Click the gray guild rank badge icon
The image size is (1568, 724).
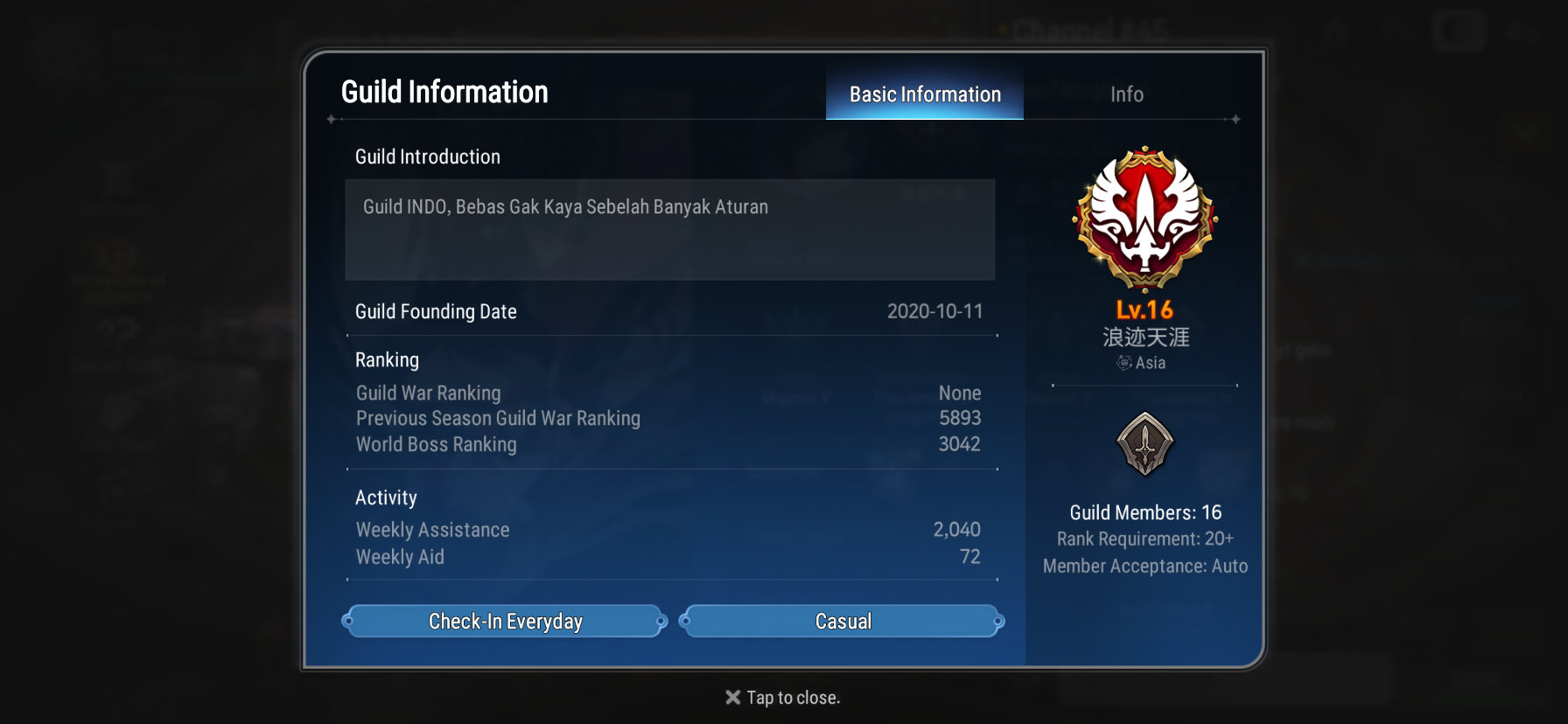pyautogui.click(x=1144, y=444)
